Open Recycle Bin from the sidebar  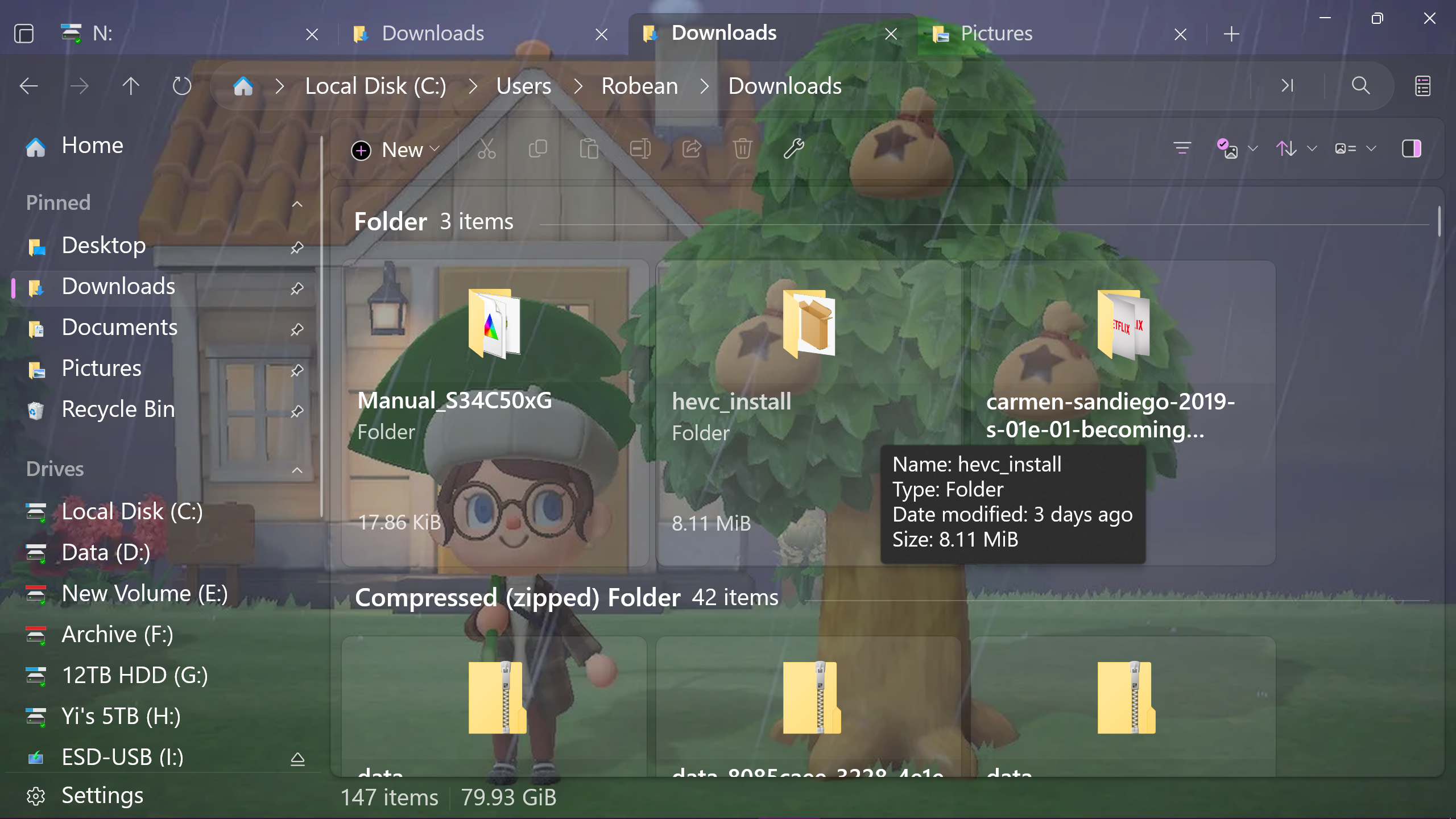pyautogui.click(x=162, y=409)
